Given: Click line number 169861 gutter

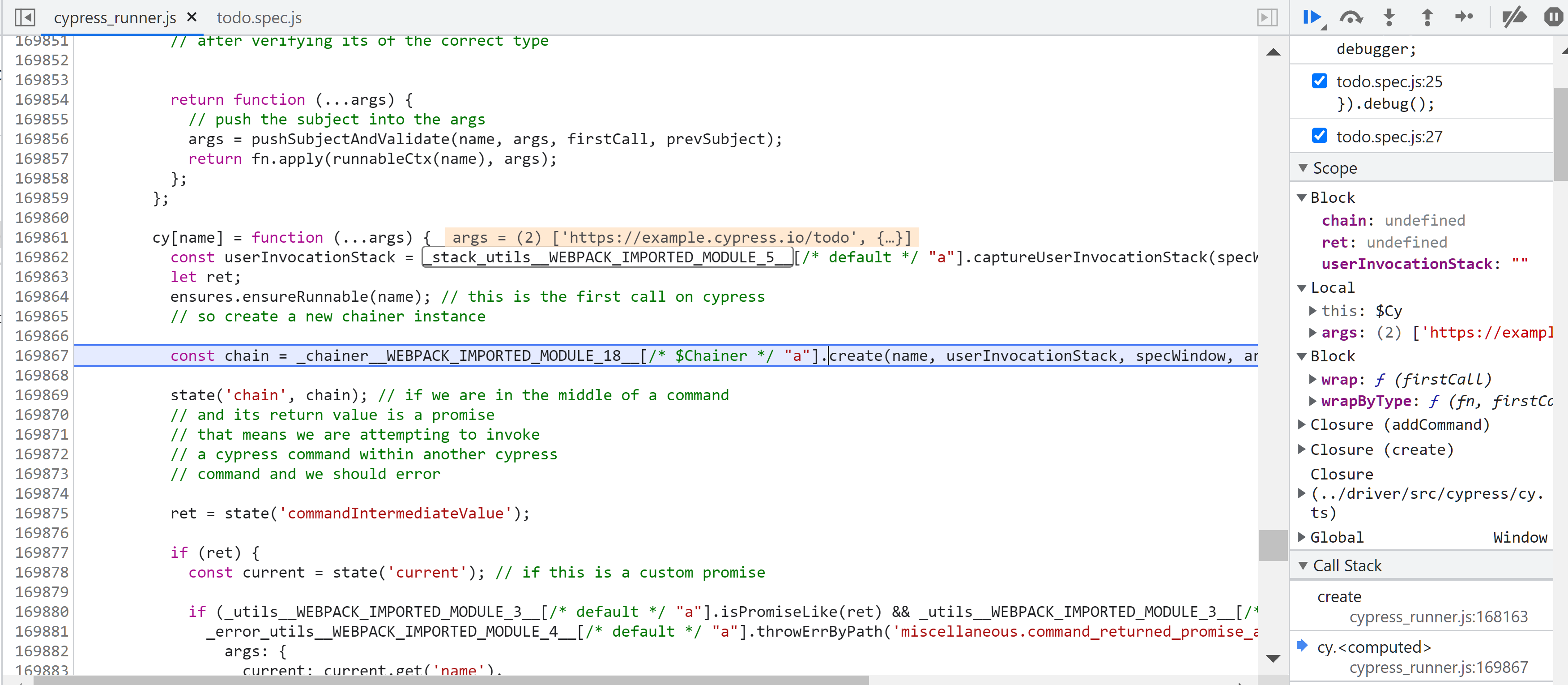Looking at the screenshot, I should point(41,237).
